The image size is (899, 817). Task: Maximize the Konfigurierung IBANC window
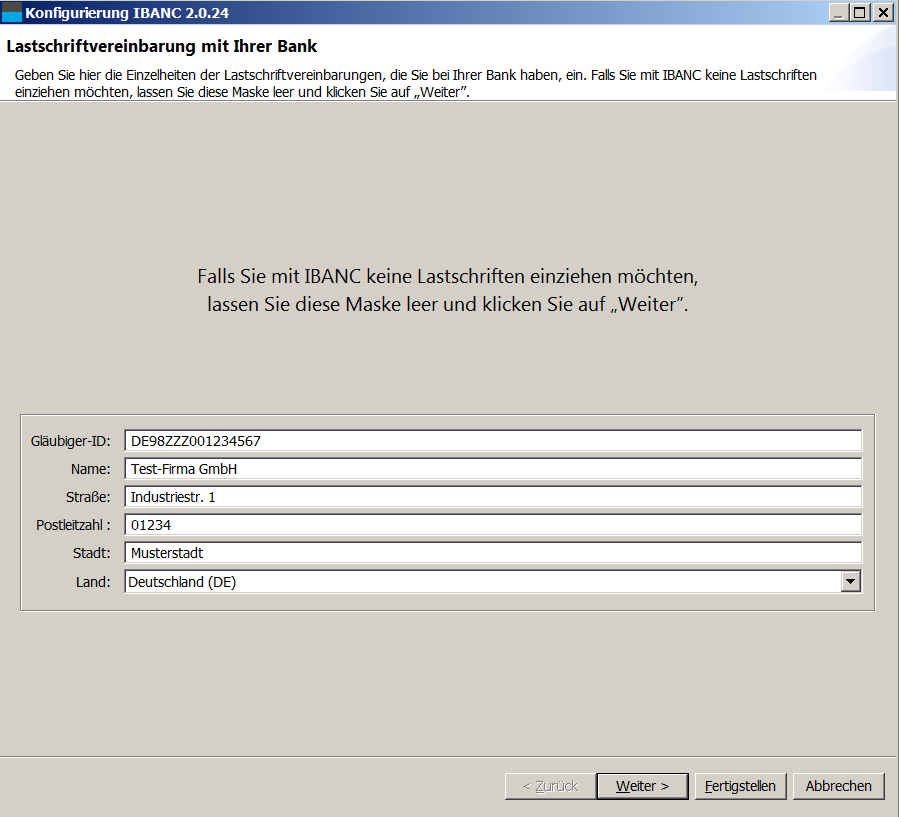[x=860, y=13]
